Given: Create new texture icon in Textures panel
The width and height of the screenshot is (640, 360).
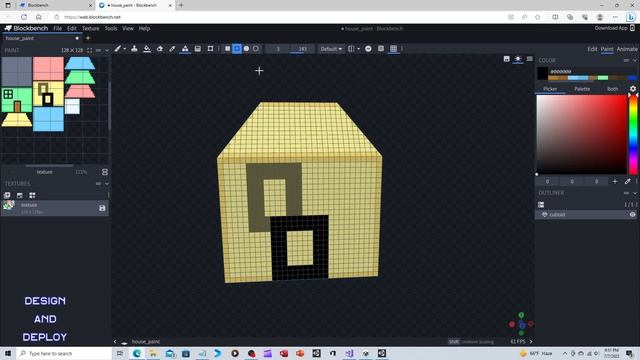Looking at the screenshot, I should coord(20,195).
